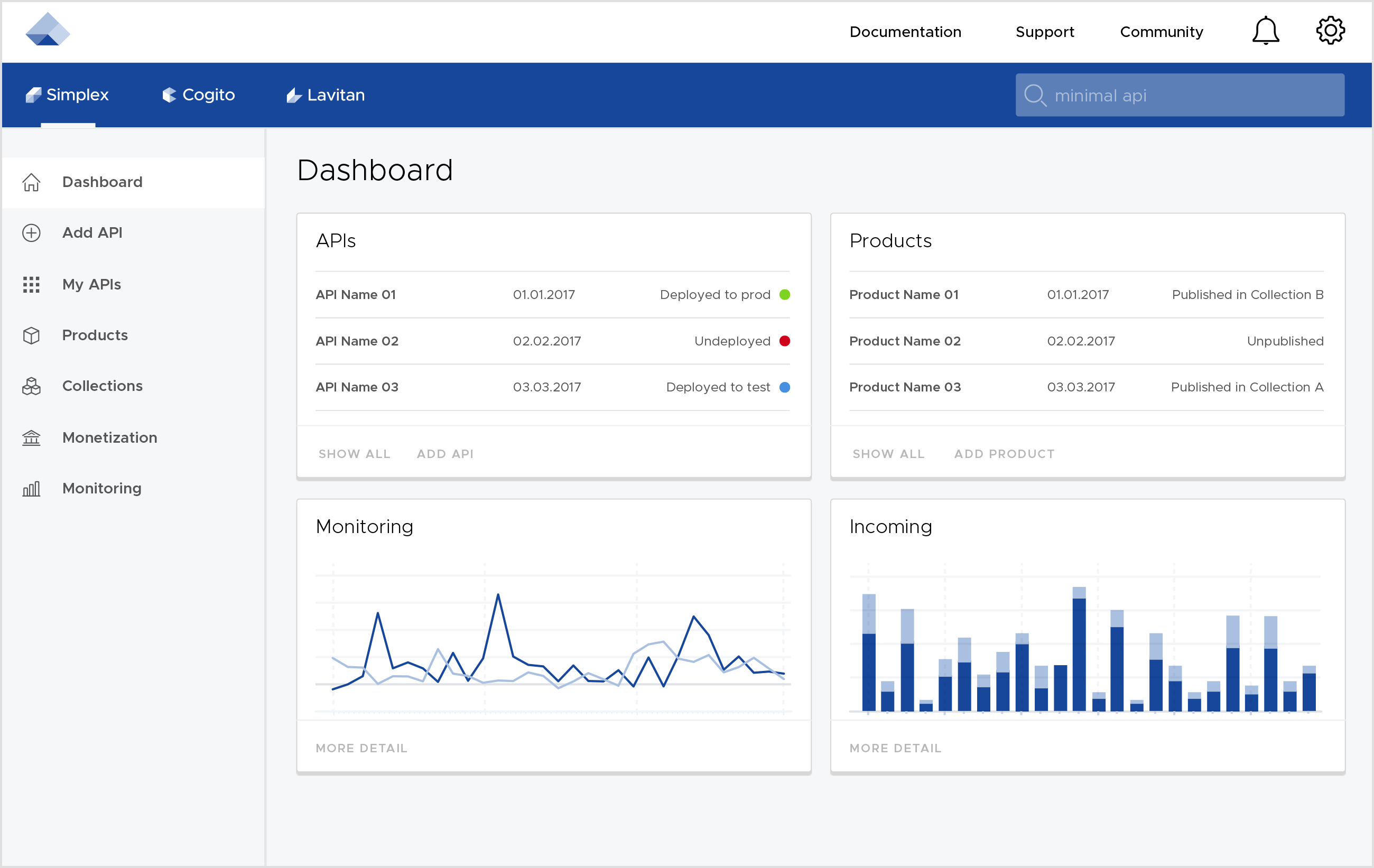
Task: Switch to the Lavitan tab
Action: 325,95
